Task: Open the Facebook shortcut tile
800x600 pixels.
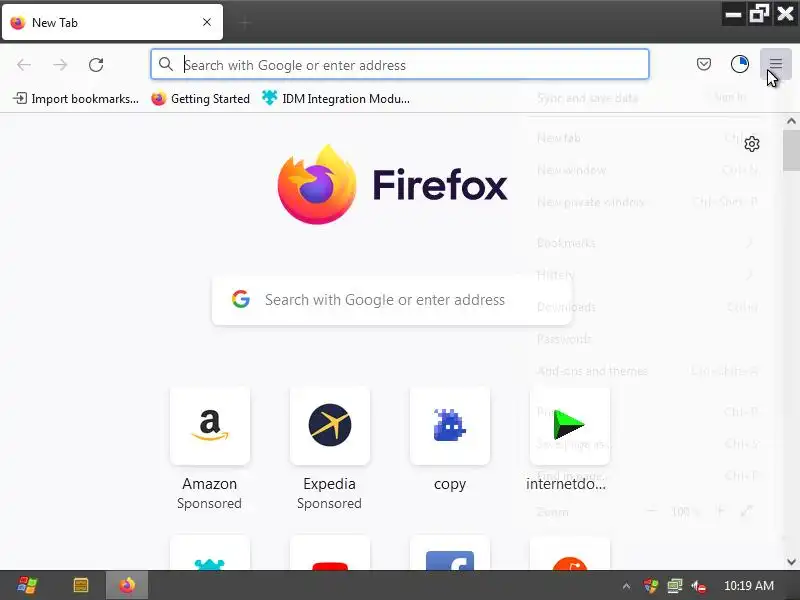Action: pos(449,553)
